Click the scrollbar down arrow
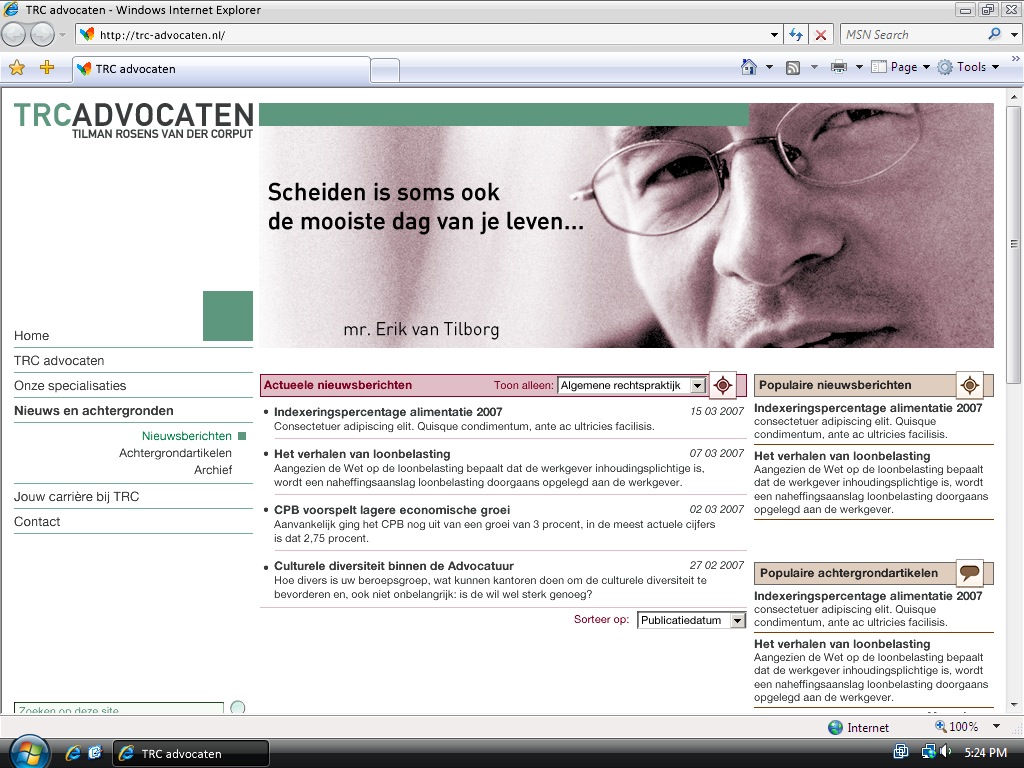The height and width of the screenshot is (768, 1024). pyautogui.click(x=1014, y=705)
